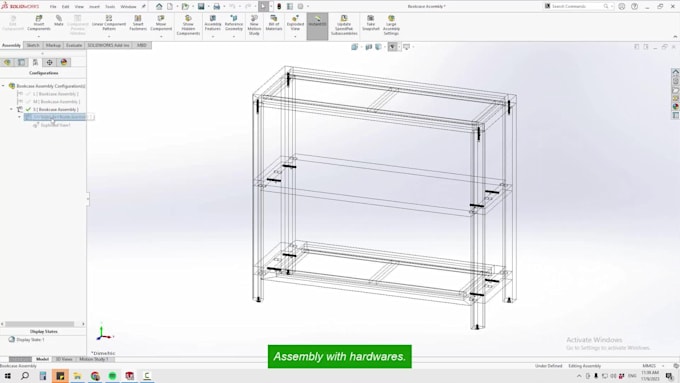Open the Insert menu
Viewport: 680px width, 383px height.
94,7
